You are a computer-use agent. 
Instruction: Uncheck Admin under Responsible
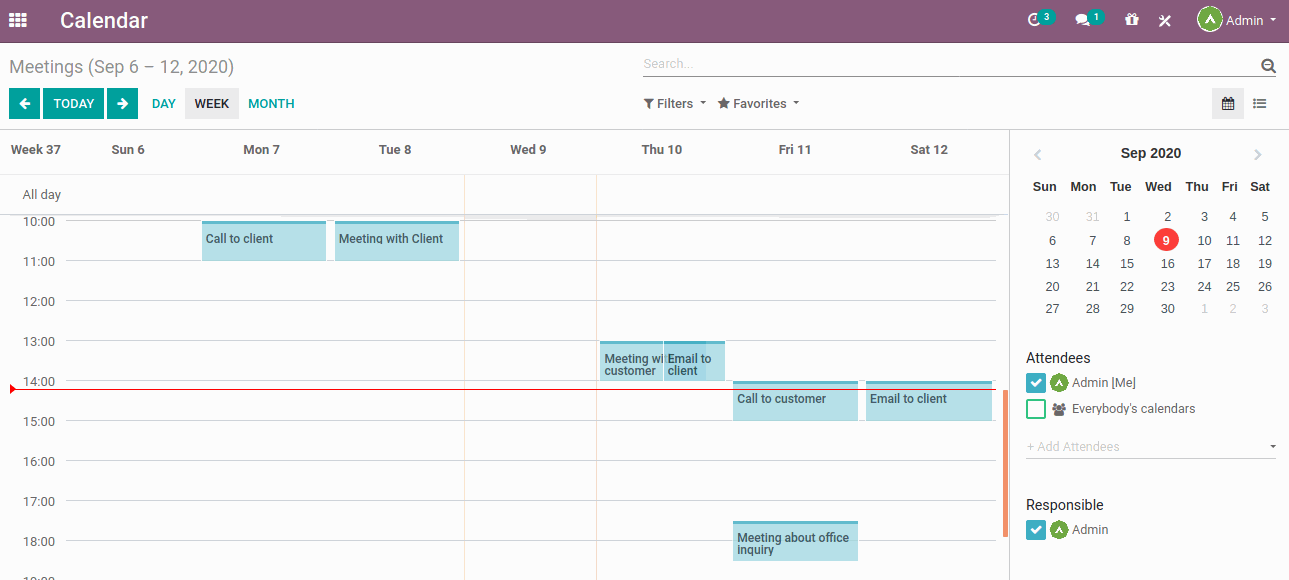(1035, 529)
